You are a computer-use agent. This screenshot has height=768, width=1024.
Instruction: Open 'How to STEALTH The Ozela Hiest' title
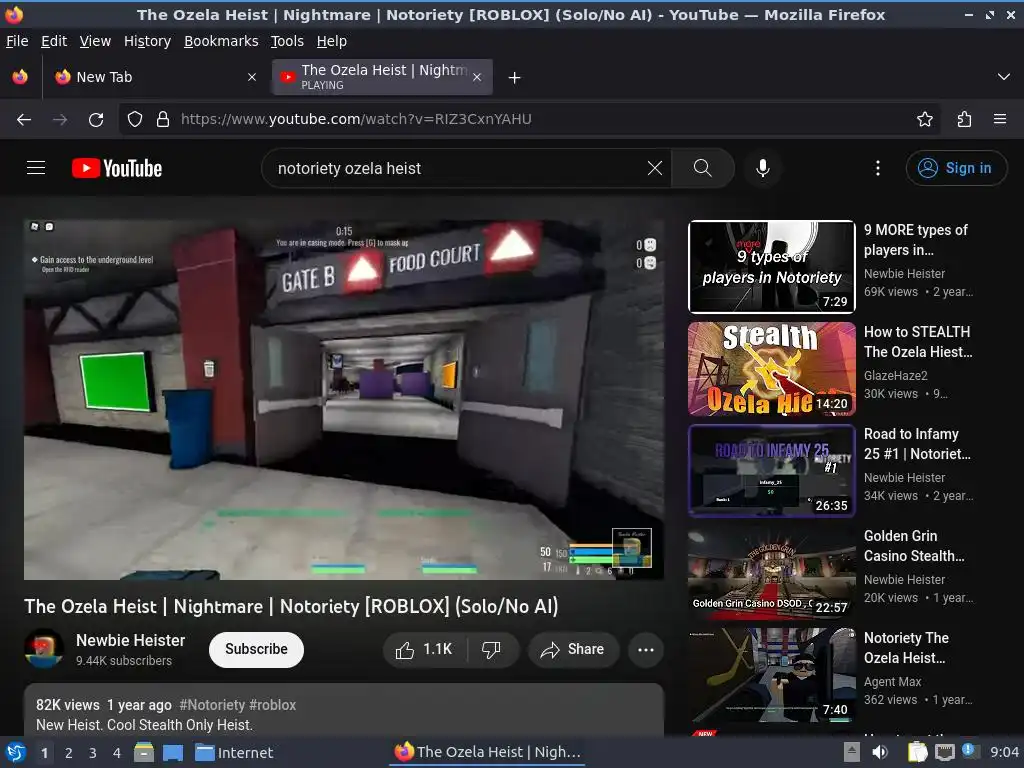(918, 342)
